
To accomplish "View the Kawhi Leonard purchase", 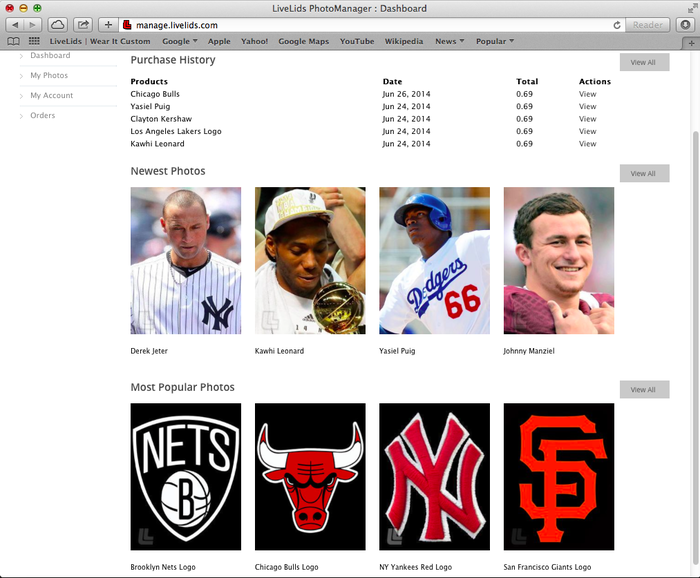I will pyautogui.click(x=588, y=144).
